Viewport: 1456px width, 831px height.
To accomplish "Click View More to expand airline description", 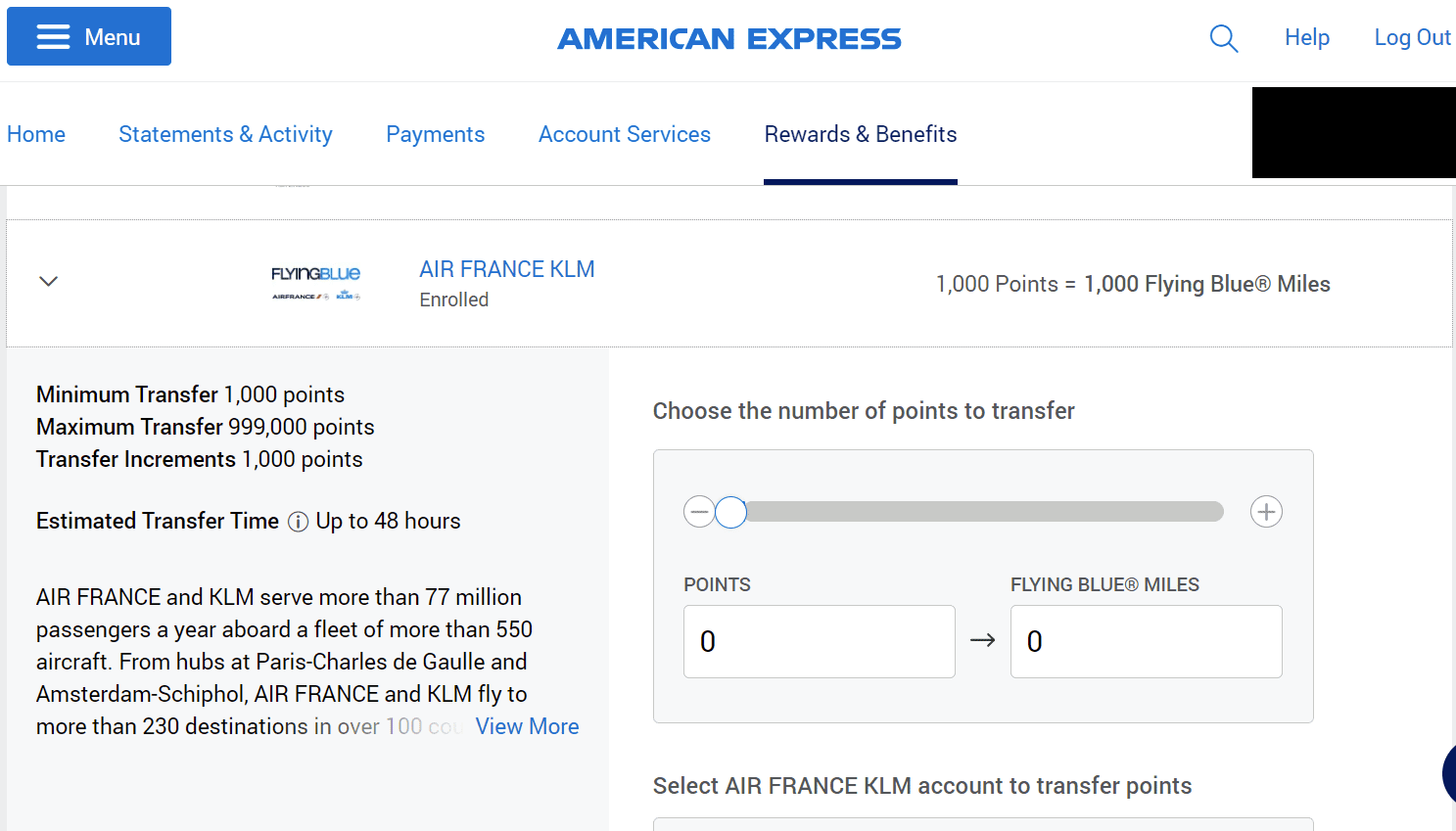I will tap(527, 726).
